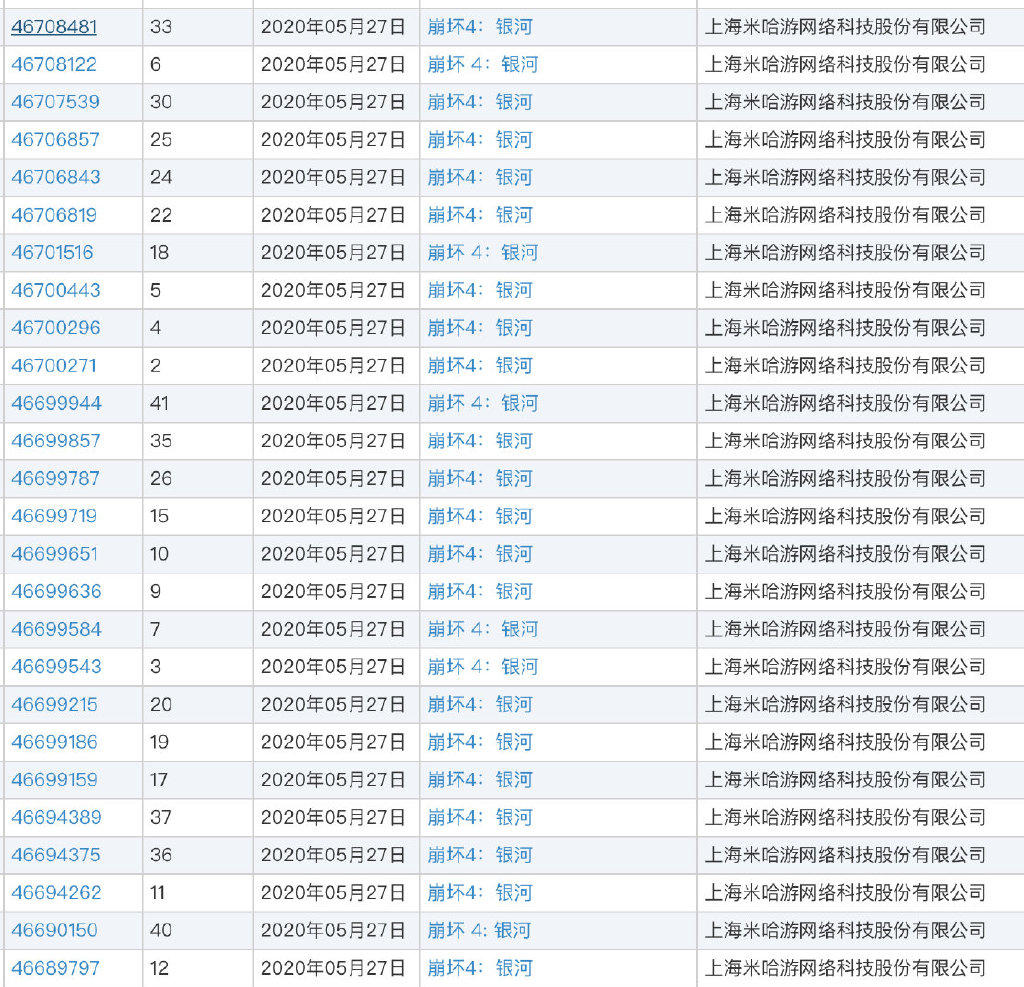Image resolution: width=1024 pixels, height=987 pixels.
Task: Open application number 46699159
Action: (x=54, y=779)
